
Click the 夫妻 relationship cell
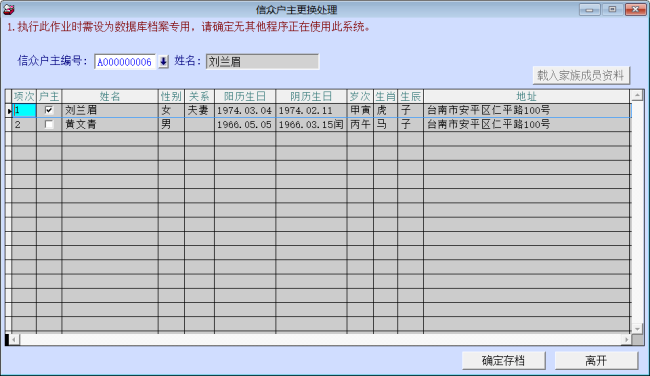(x=199, y=110)
